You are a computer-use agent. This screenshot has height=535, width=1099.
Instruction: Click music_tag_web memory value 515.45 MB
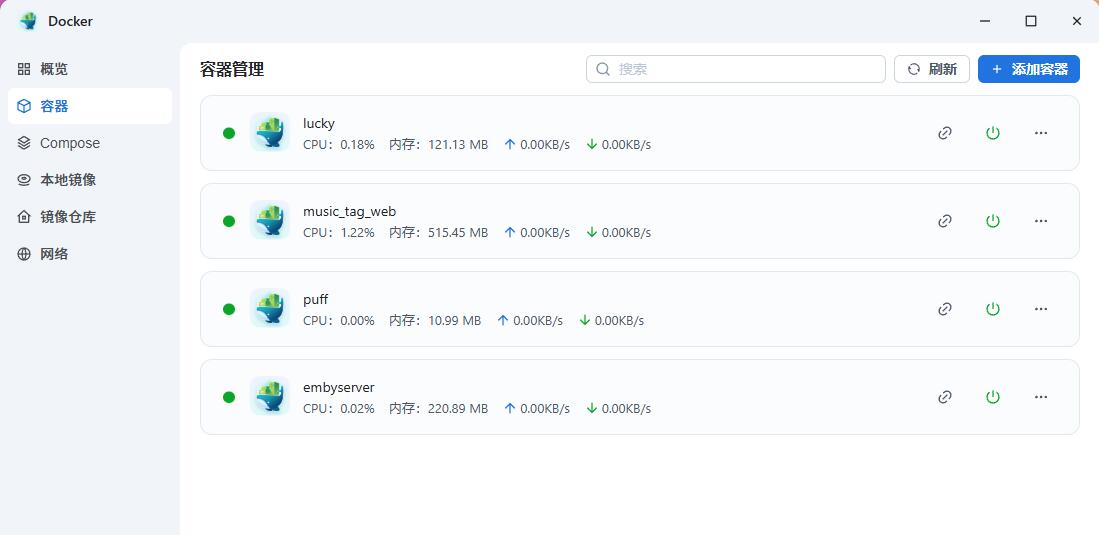(x=458, y=232)
